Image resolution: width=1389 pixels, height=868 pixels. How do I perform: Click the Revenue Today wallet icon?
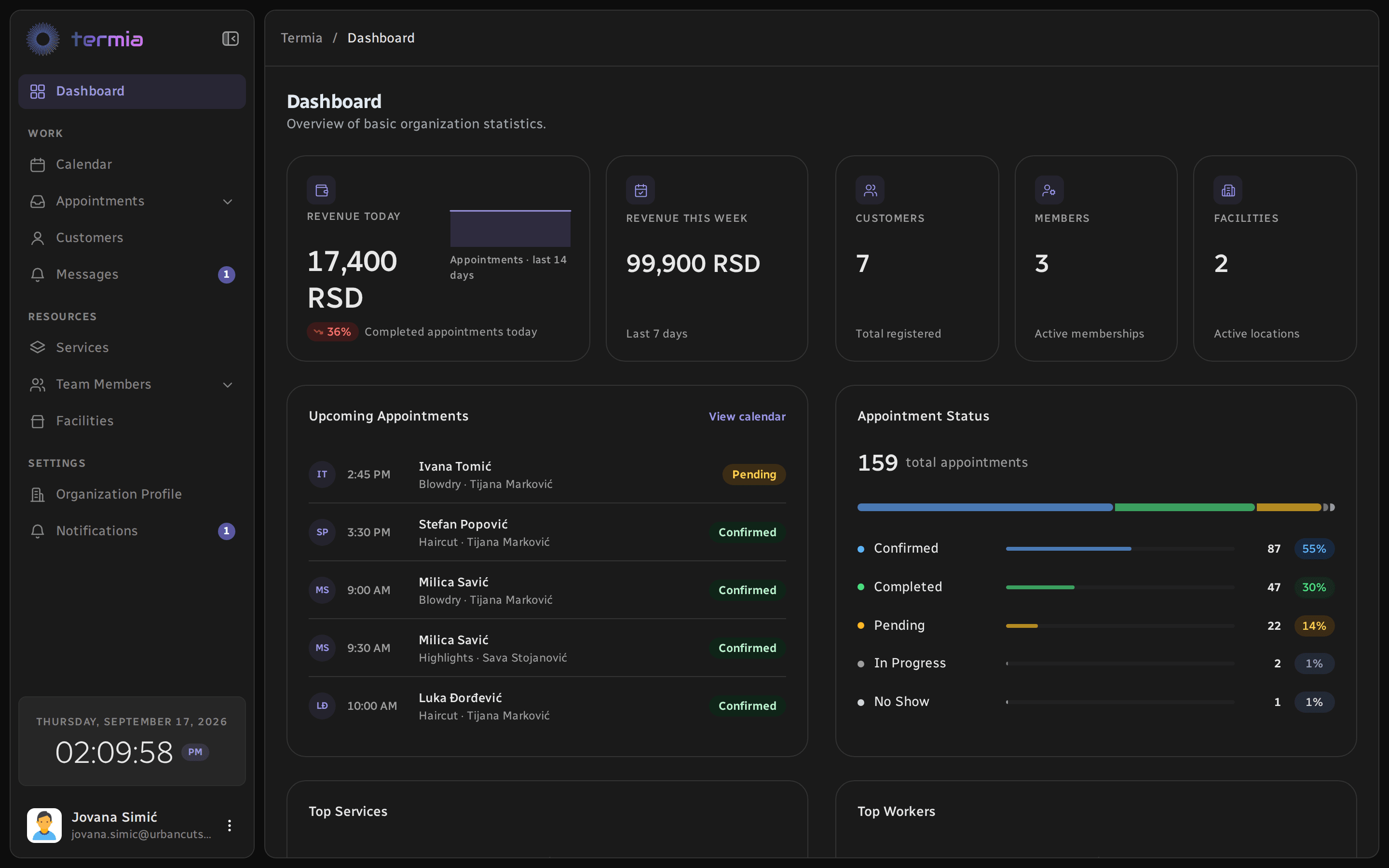coord(321,190)
